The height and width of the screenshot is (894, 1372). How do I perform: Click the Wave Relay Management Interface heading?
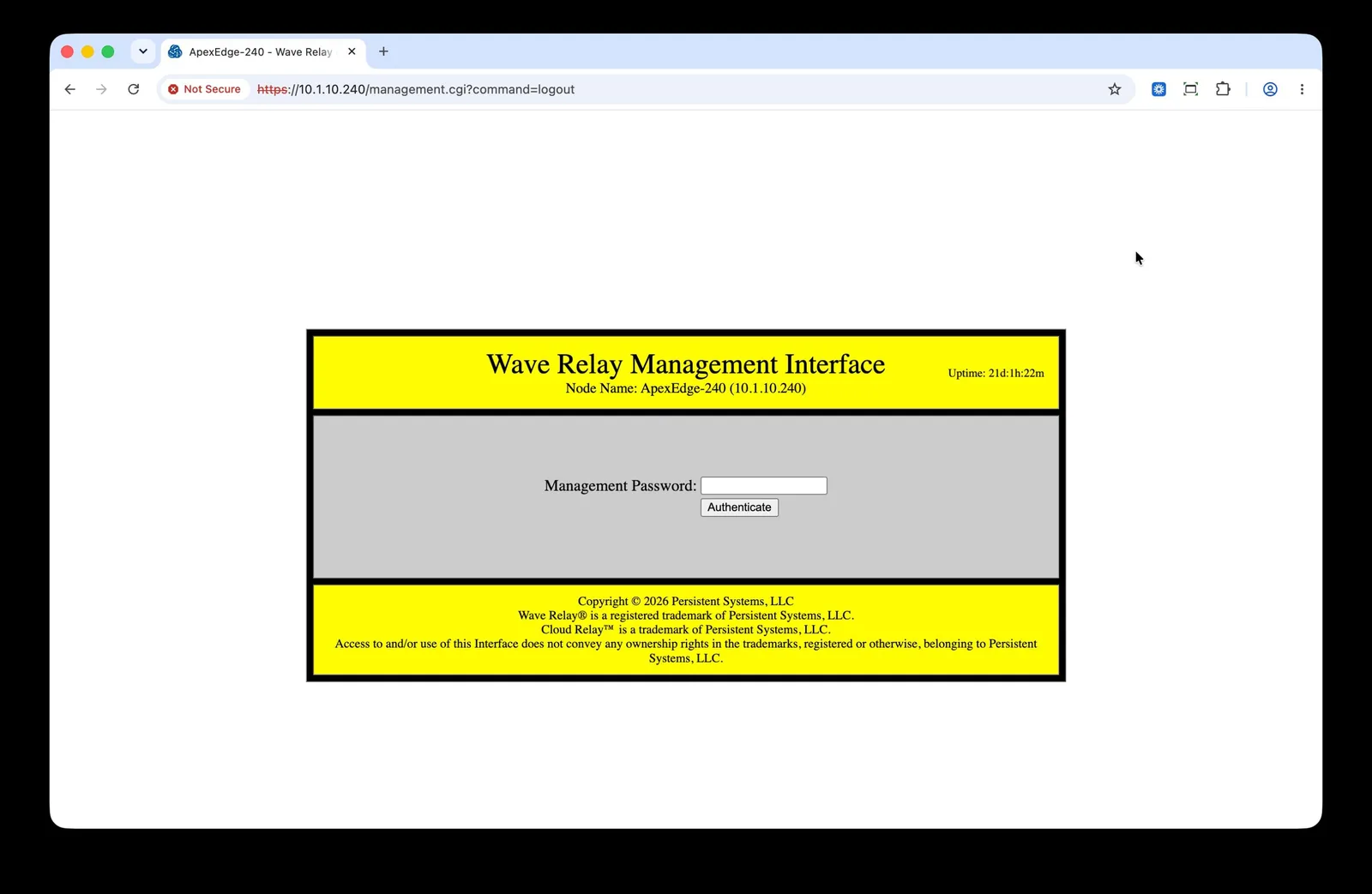coord(686,364)
